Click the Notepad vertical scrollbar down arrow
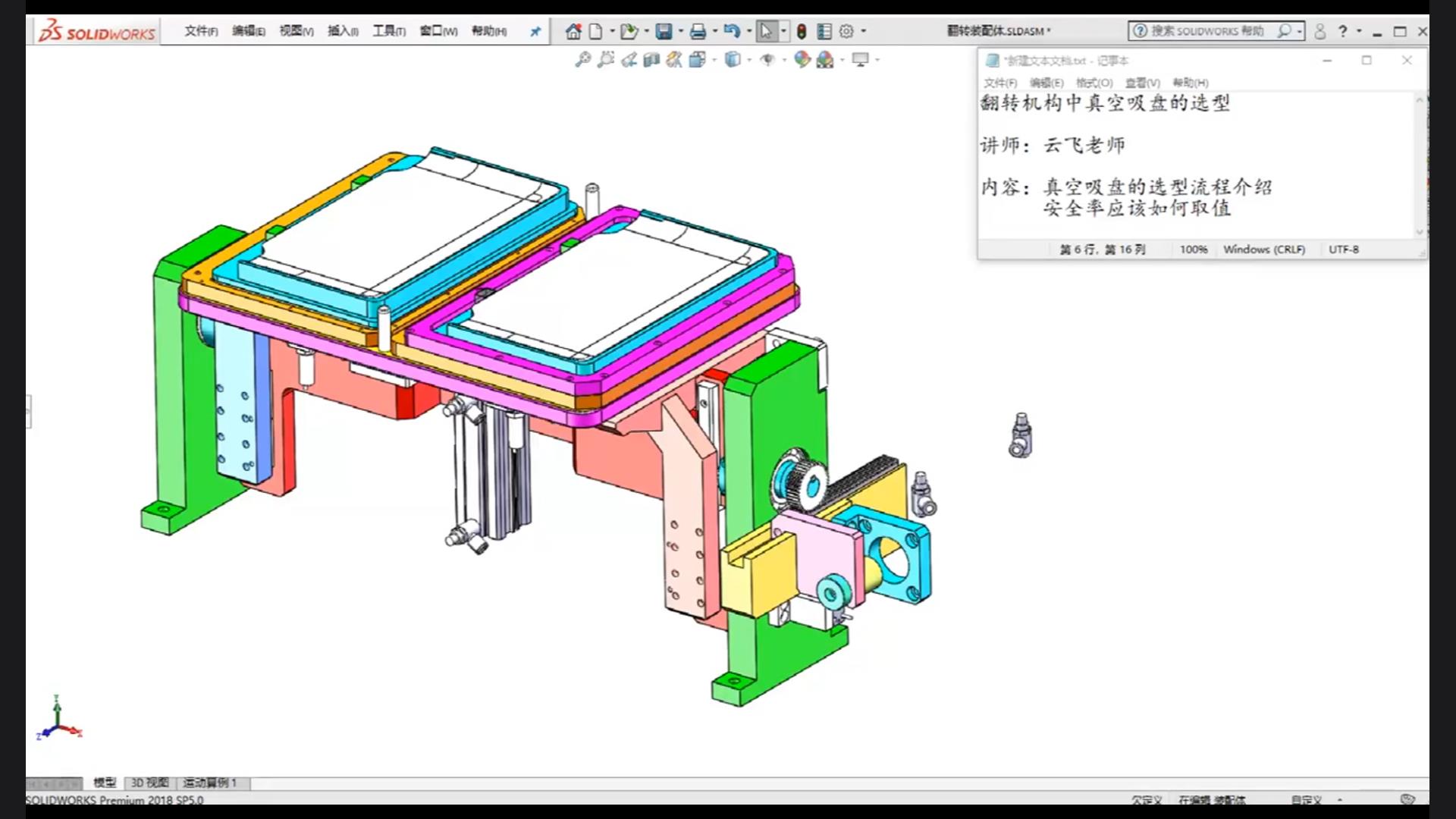The height and width of the screenshot is (819, 1456). [x=1420, y=232]
